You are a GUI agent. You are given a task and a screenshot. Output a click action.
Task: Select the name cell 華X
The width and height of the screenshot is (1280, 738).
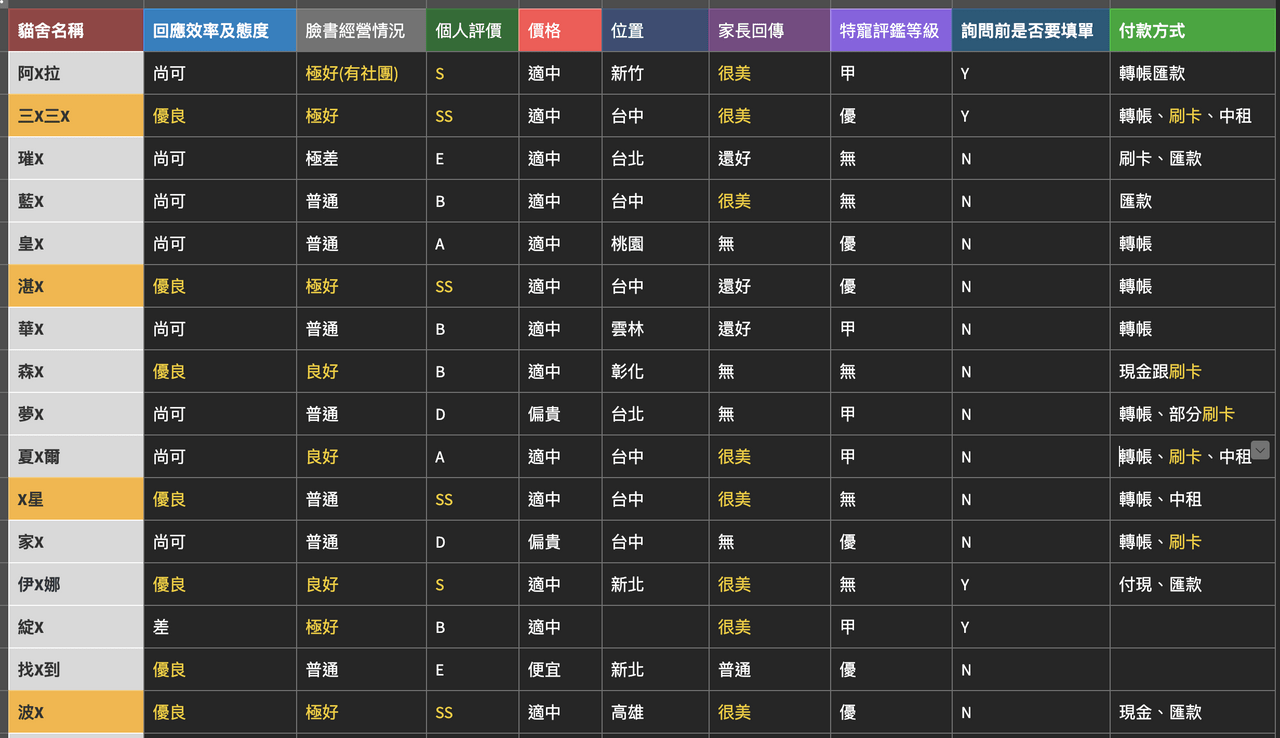(76, 329)
